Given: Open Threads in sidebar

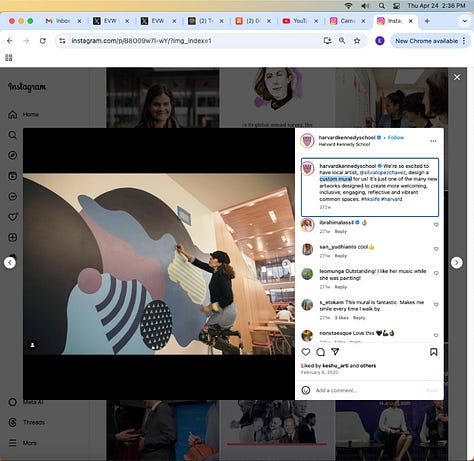Looking at the screenshot, I should click(27, 422).
